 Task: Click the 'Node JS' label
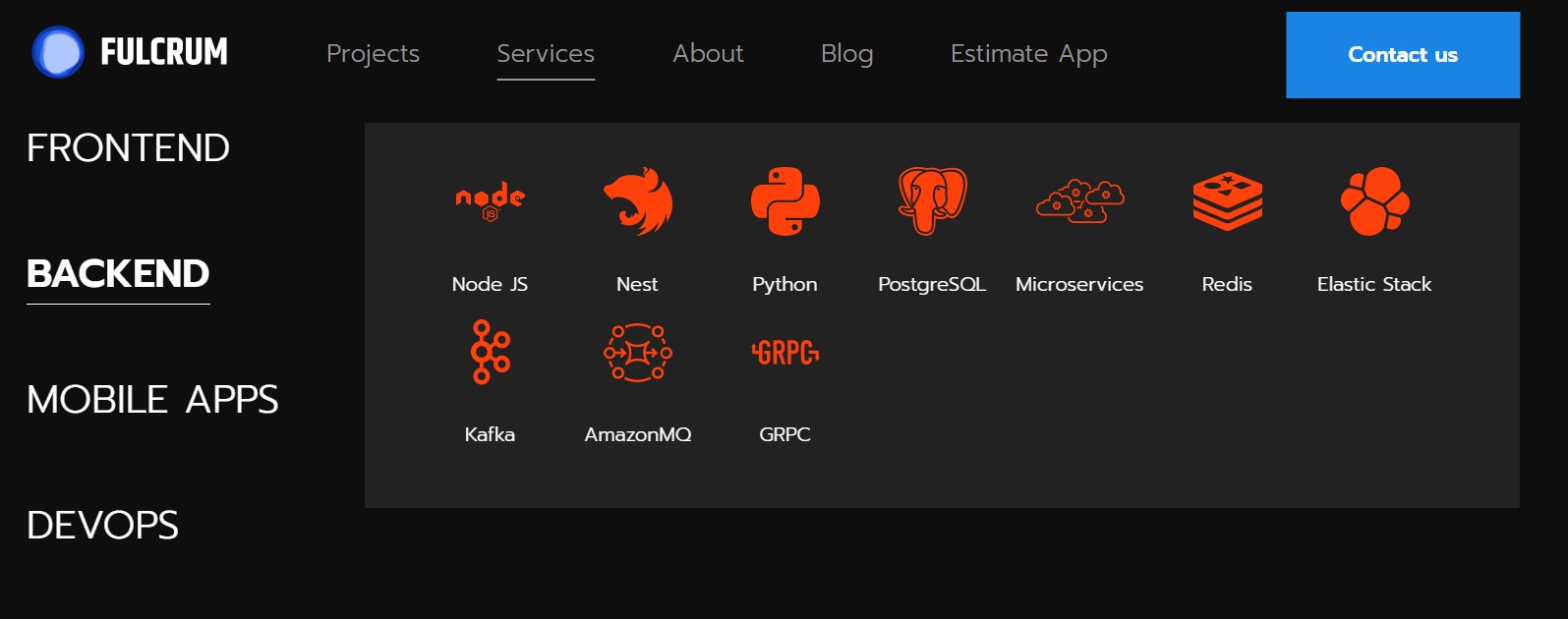click(x=490, y=284)
